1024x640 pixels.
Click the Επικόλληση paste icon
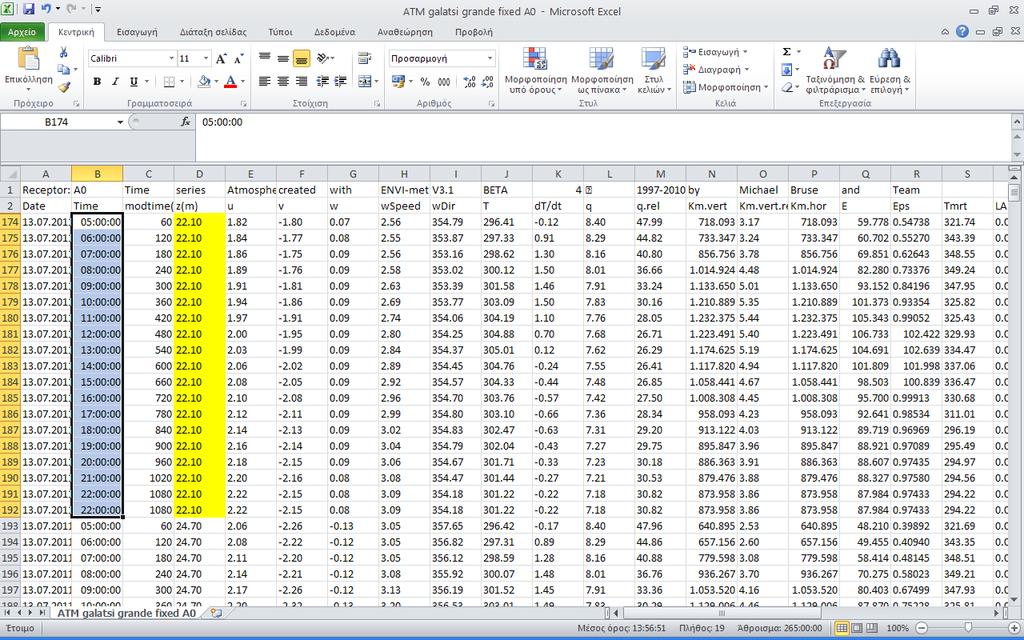[x=28, y=59]
